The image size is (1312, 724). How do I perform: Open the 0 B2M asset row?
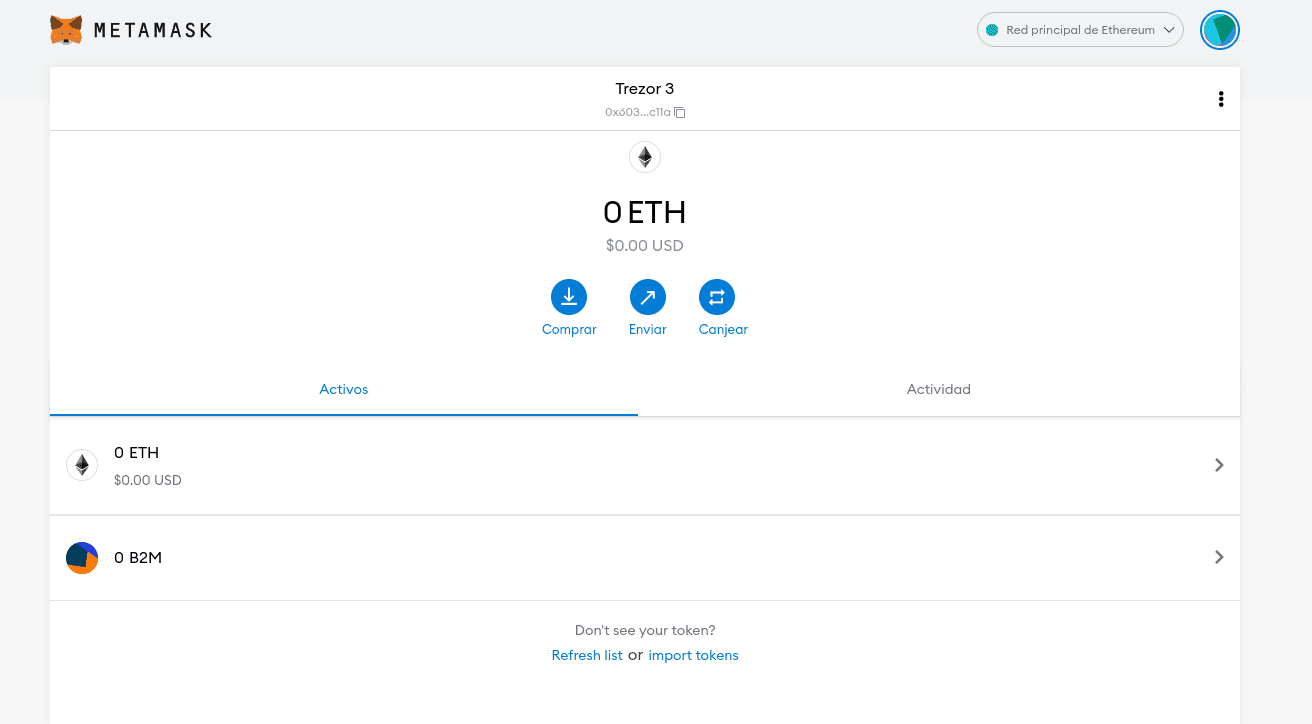(645, 557)
